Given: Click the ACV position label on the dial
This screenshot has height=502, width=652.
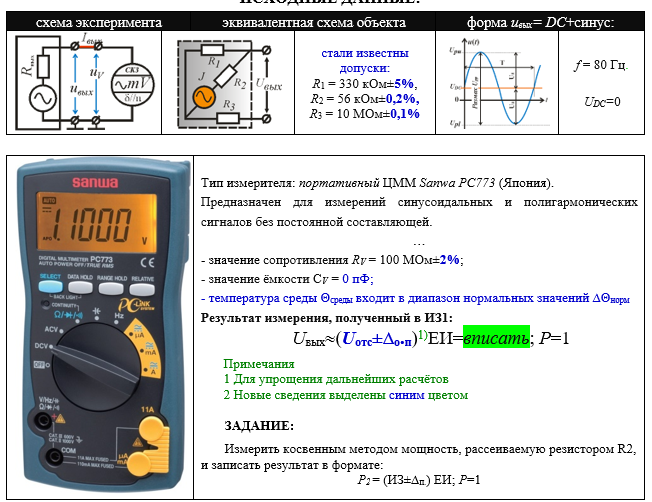Looking at the screenshot, I should pos(51,329).
